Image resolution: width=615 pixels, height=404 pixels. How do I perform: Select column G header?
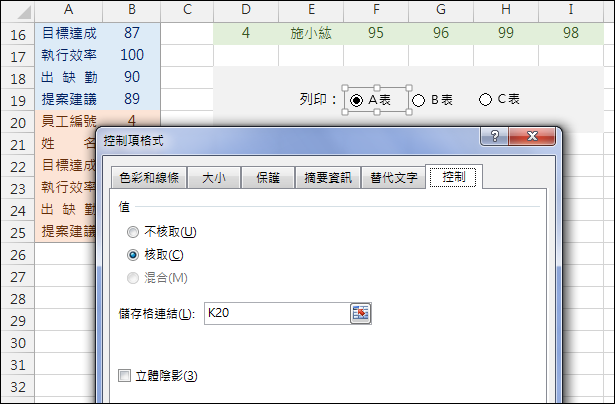tap(441, 10)
